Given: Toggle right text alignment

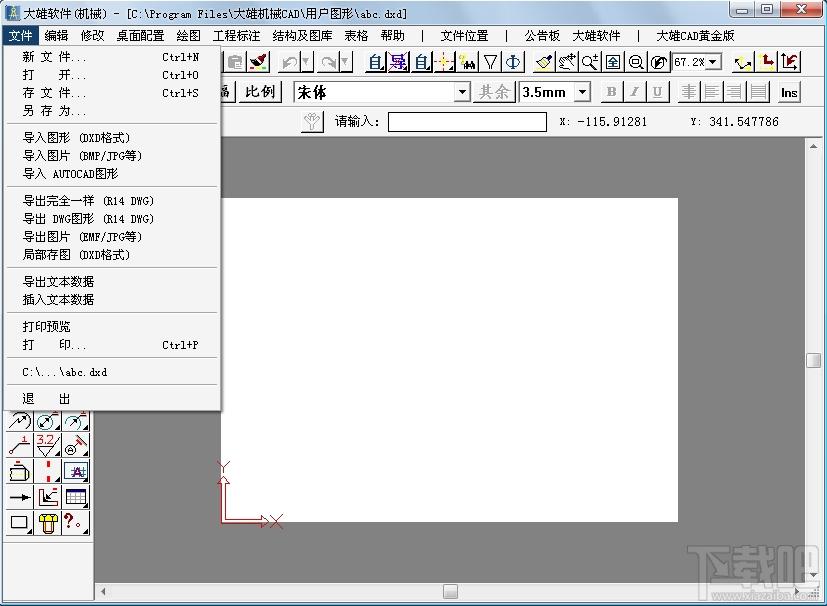Looking at the screenshot, I should point(735,92).
